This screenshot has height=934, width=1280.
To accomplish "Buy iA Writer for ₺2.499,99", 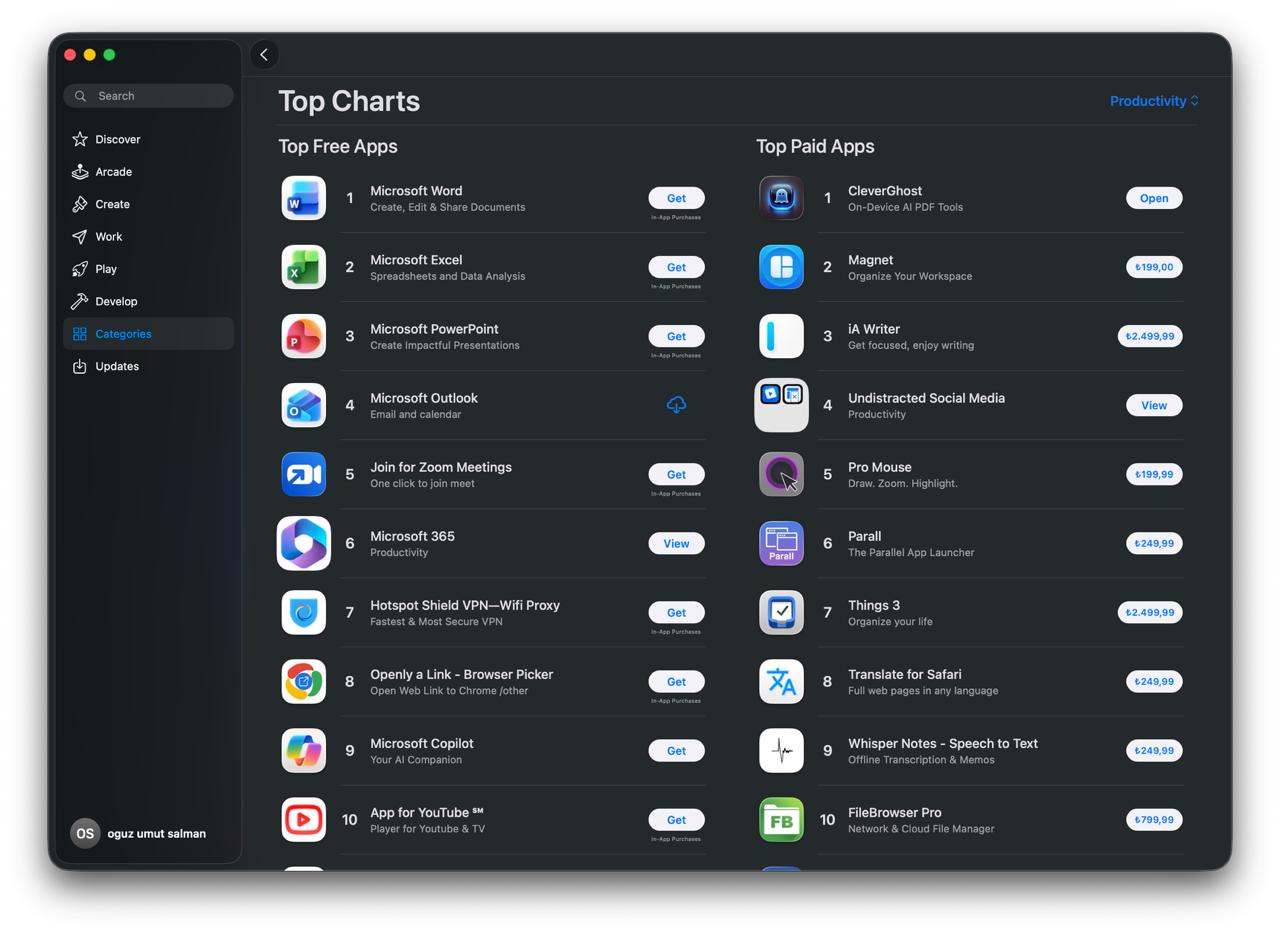I will point(1150,336).
